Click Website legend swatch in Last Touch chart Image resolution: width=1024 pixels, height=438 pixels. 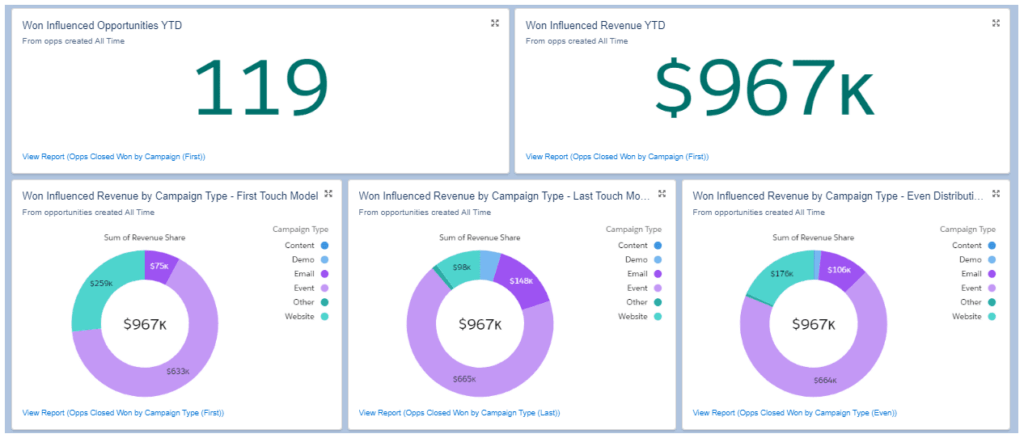pyautogui.click(x=658, y=317)
